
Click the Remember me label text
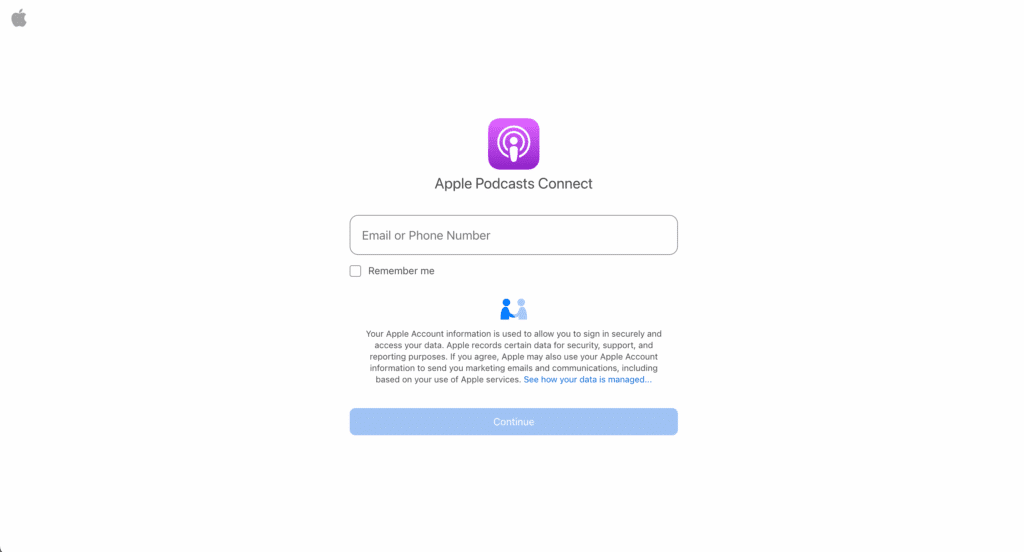coord(401,271)
